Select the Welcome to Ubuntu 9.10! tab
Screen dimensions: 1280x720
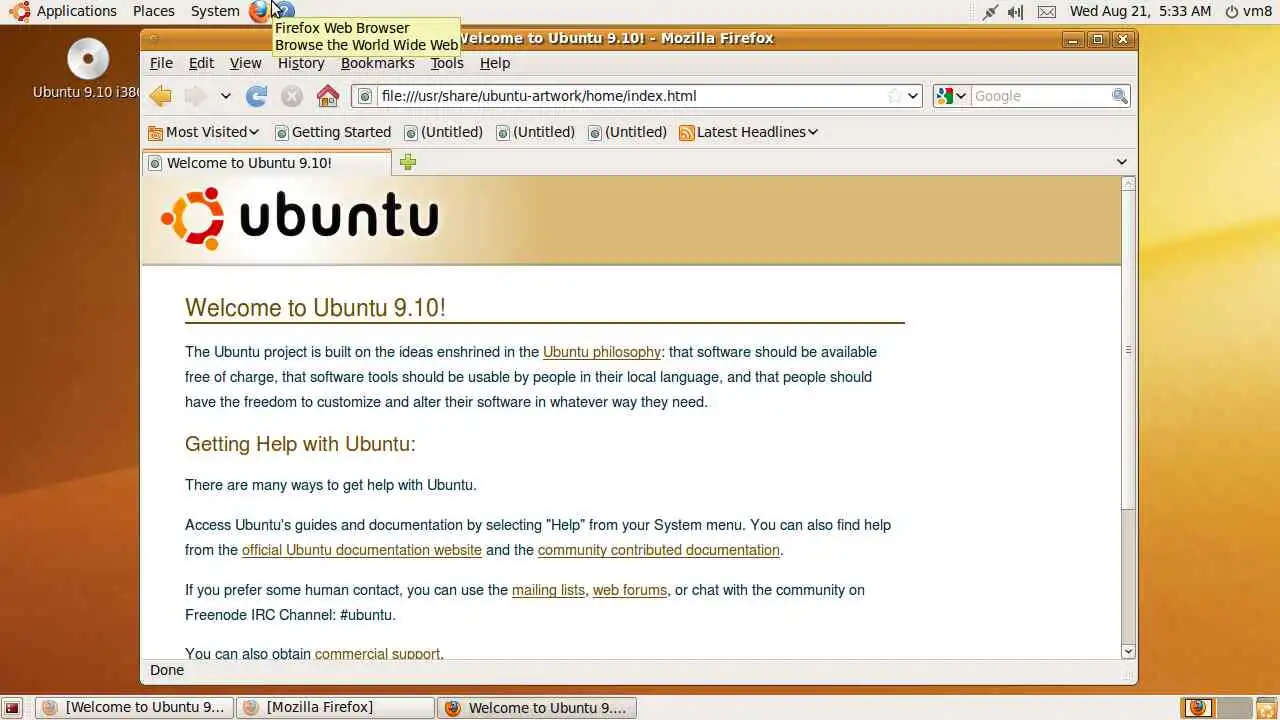pos(267,163)
